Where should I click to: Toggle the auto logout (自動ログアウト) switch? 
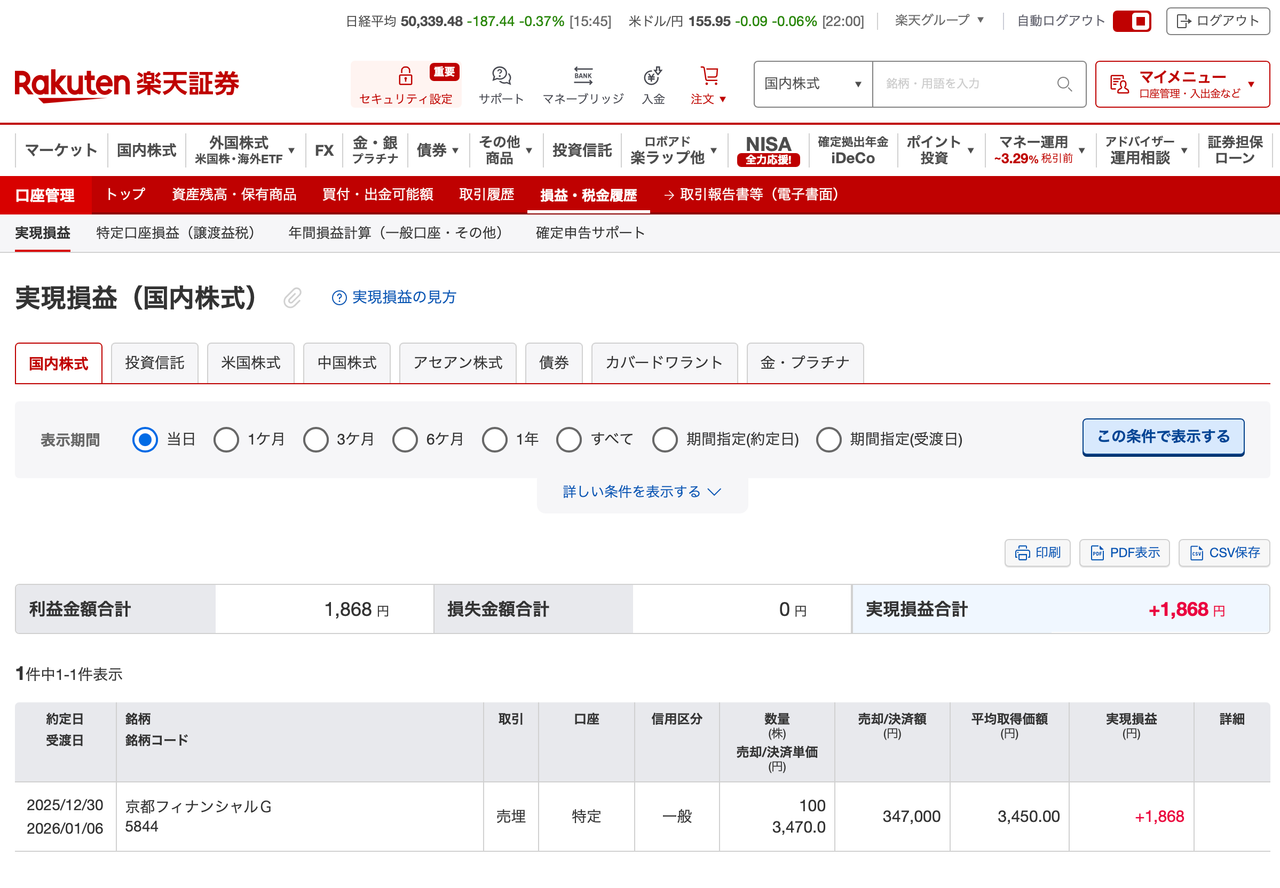pyautogui.click(x=1131, y=21)
